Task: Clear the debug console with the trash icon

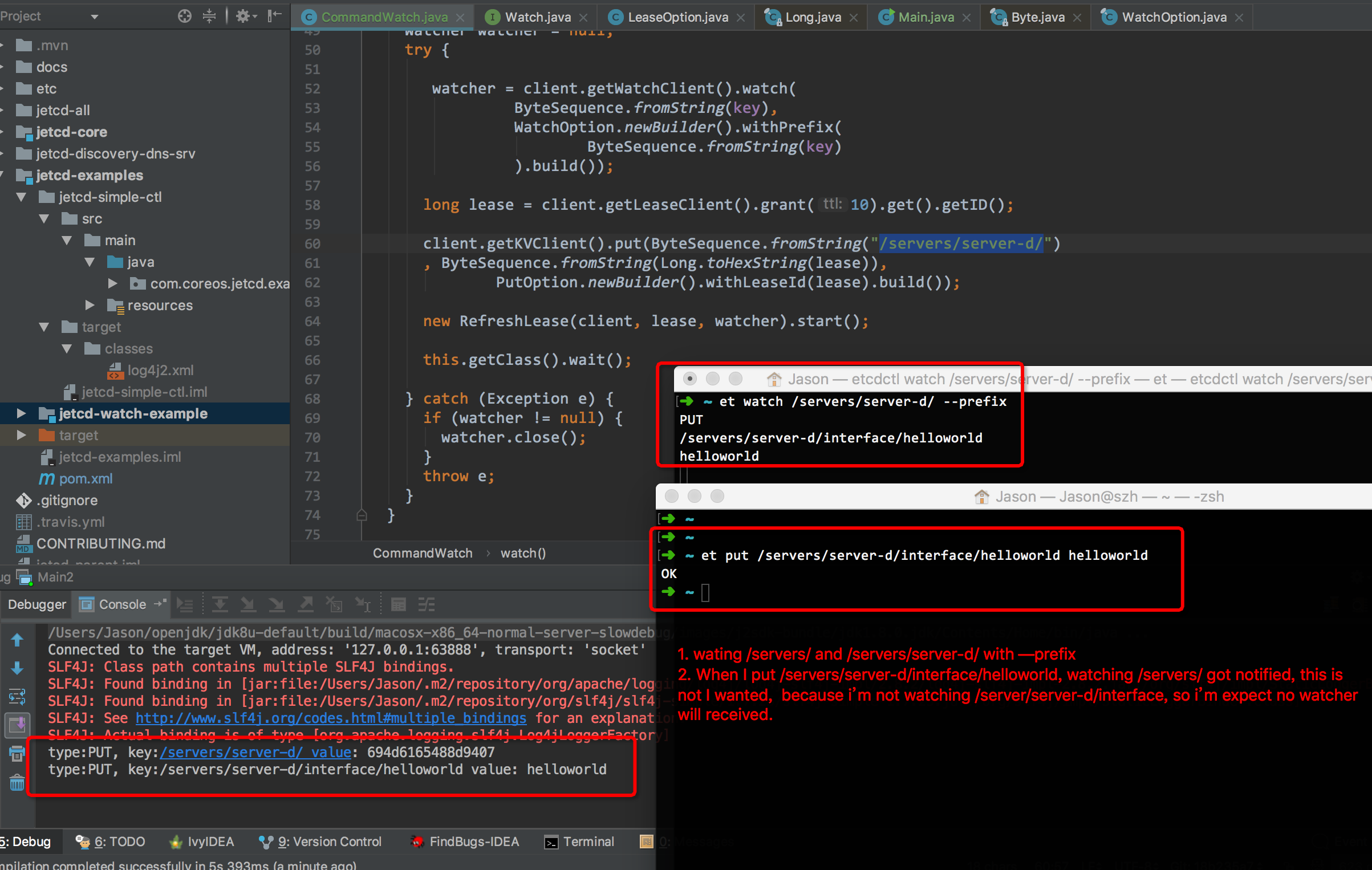Action: (17, 782)
